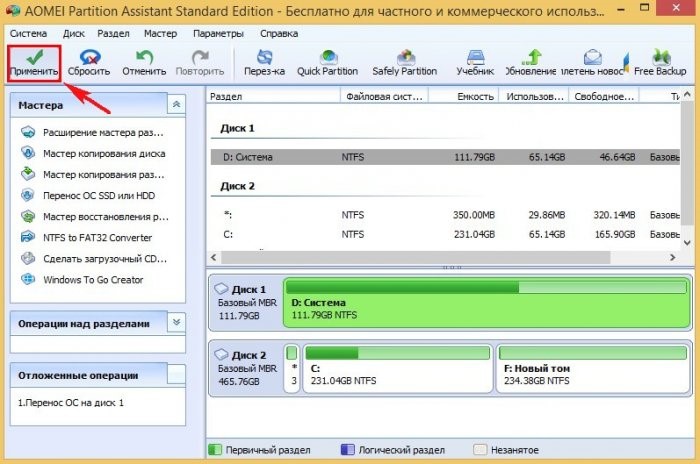Maximize the AOMEI window
Screen dimensions: 700x464
coord(644,7)
